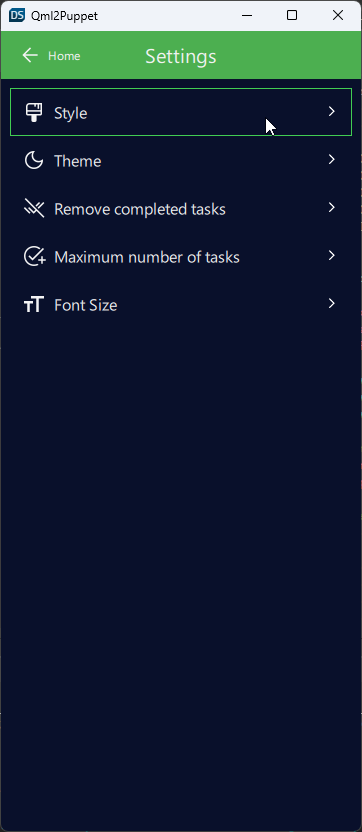
Task: Click chevron next to Maximum number of tasks
Action: pos(332,255)
